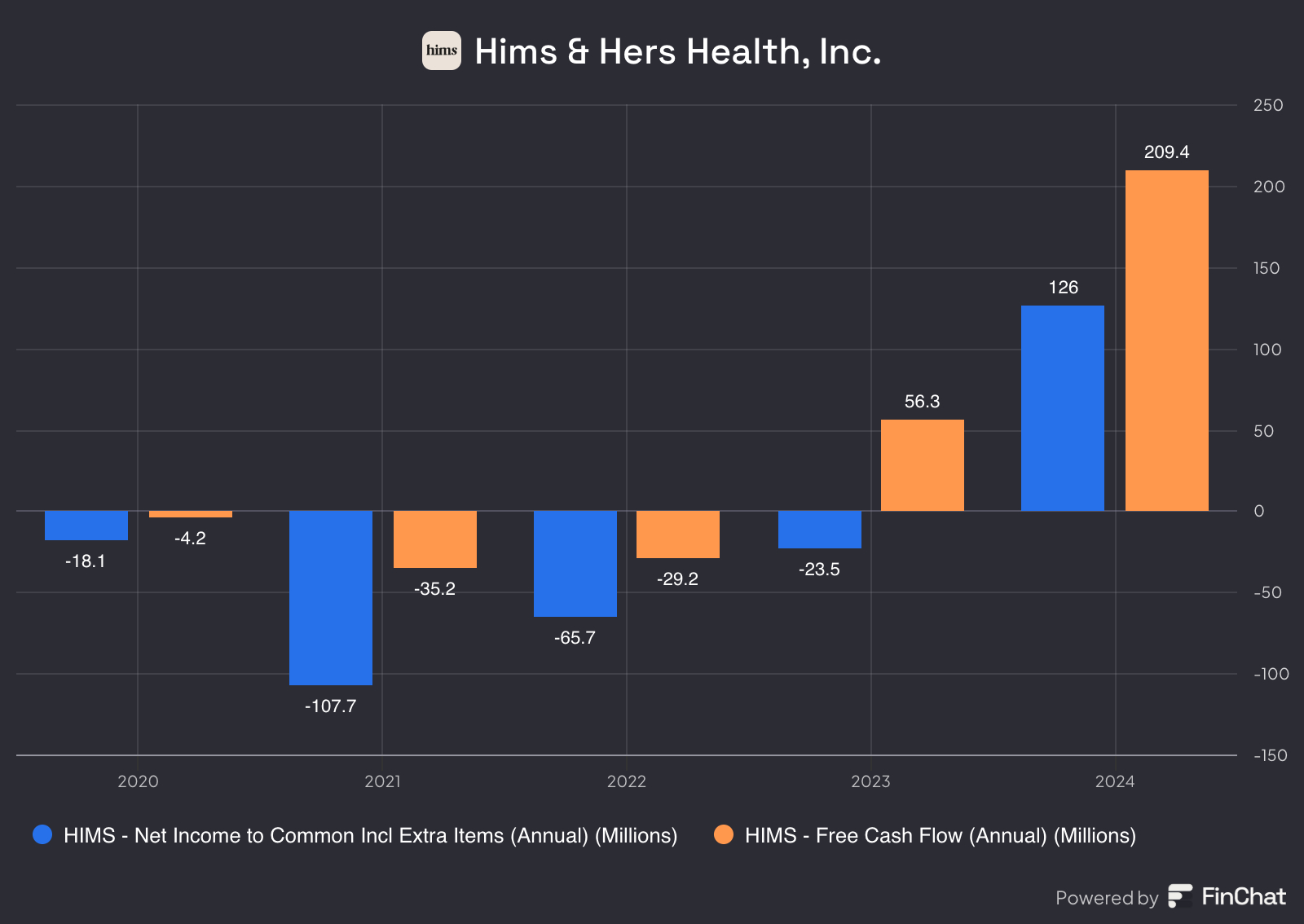Click the '-29.2' data label
This screenshot has width=1304, height=924.
click(677, 579)
